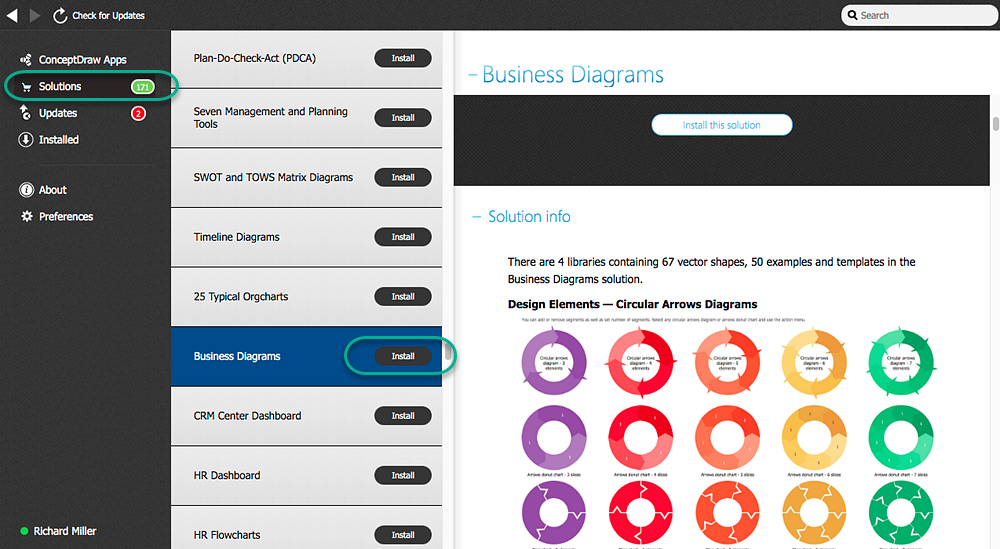Install the Business Diagrams solution
This screenshot has width=1000, height=549.
pyautogui.click(x=403, y=356)
